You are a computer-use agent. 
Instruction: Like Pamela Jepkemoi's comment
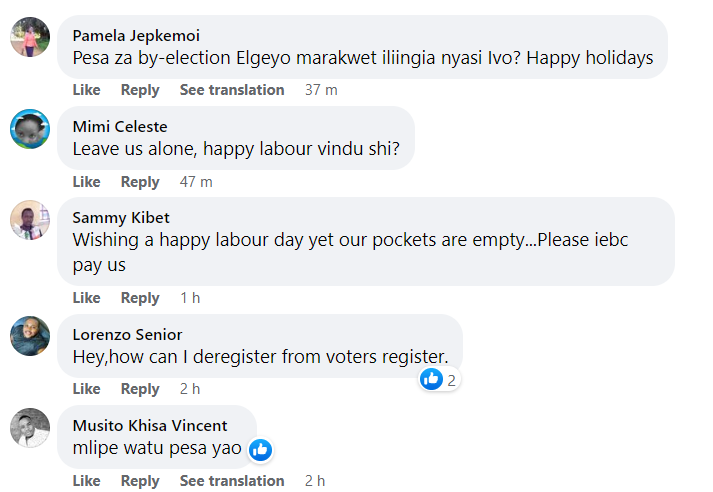click(x=87, y=90)
